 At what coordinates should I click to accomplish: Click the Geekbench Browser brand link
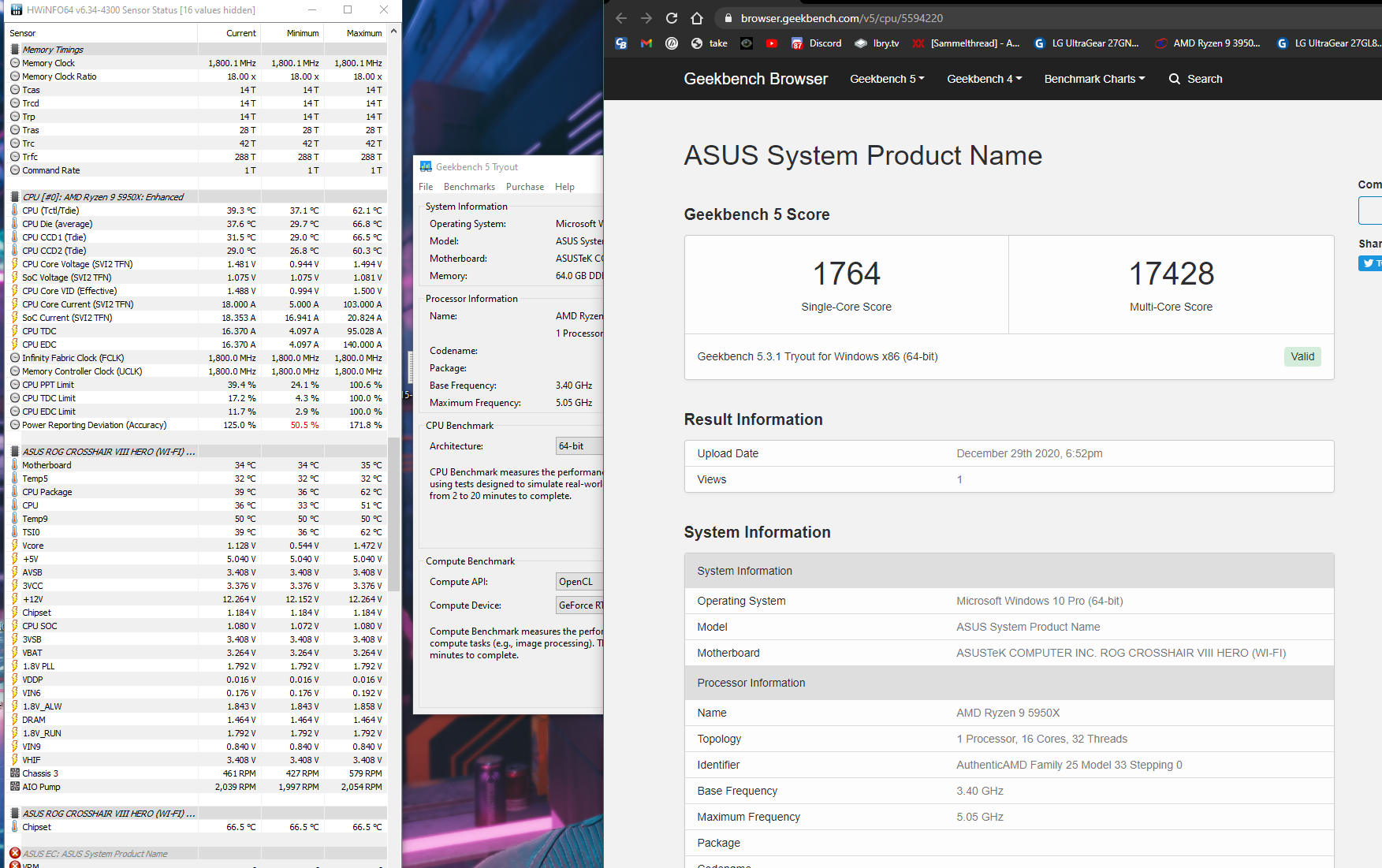755,79
